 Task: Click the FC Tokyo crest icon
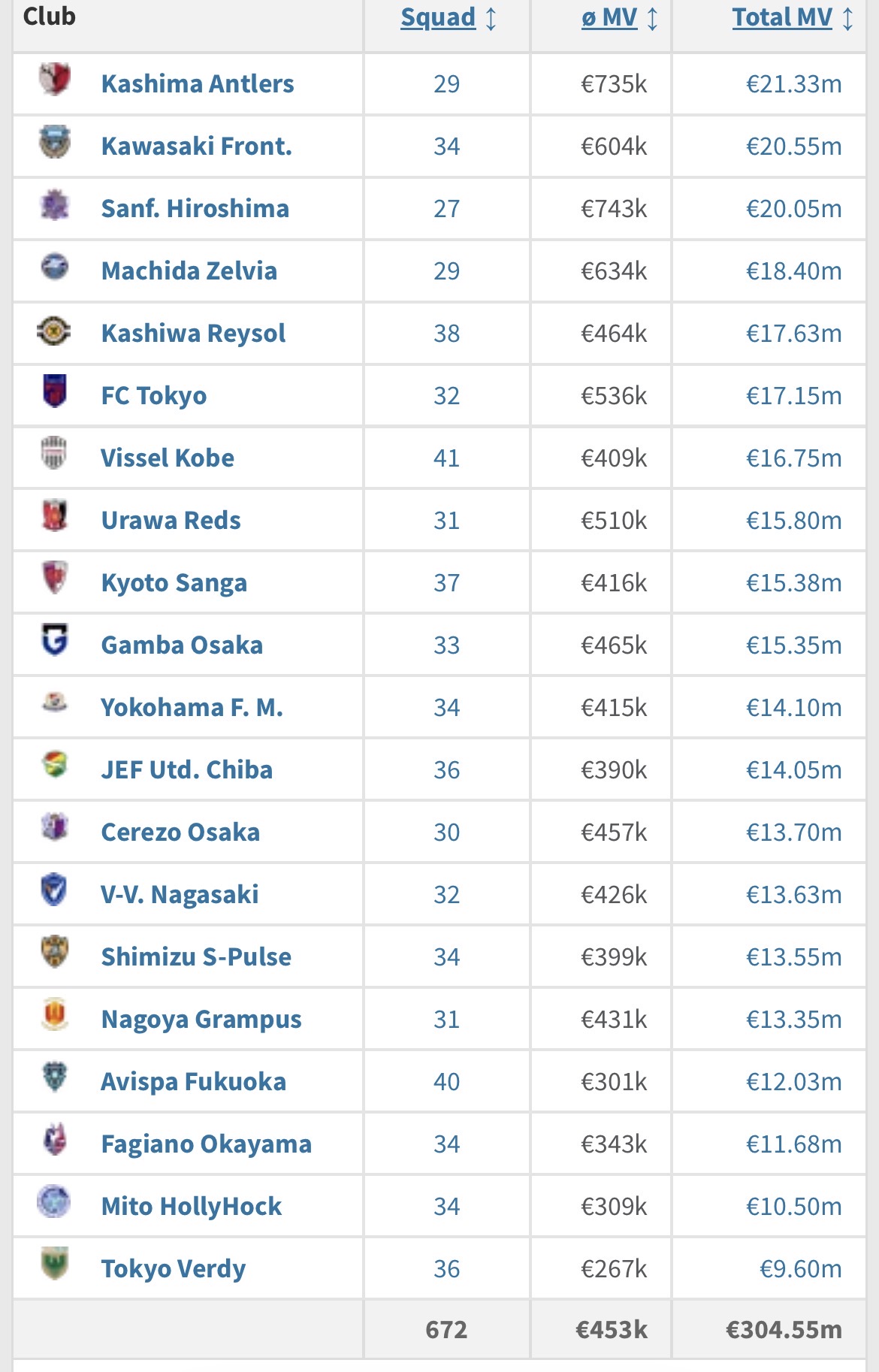pyautogui.click(x=54, y=391)
